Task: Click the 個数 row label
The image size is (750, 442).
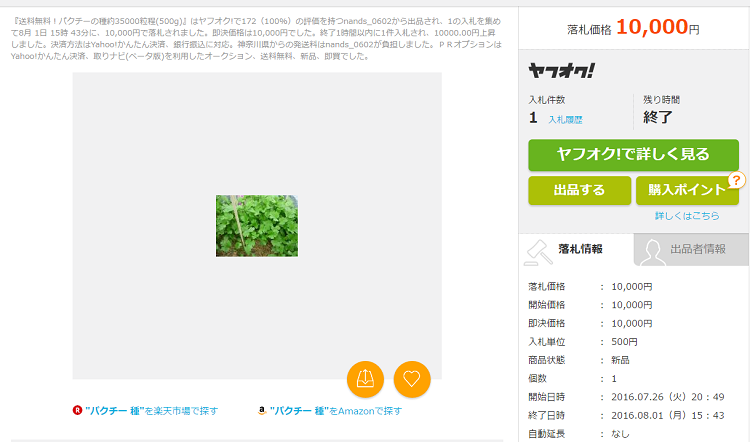Action: click(538, 378)
